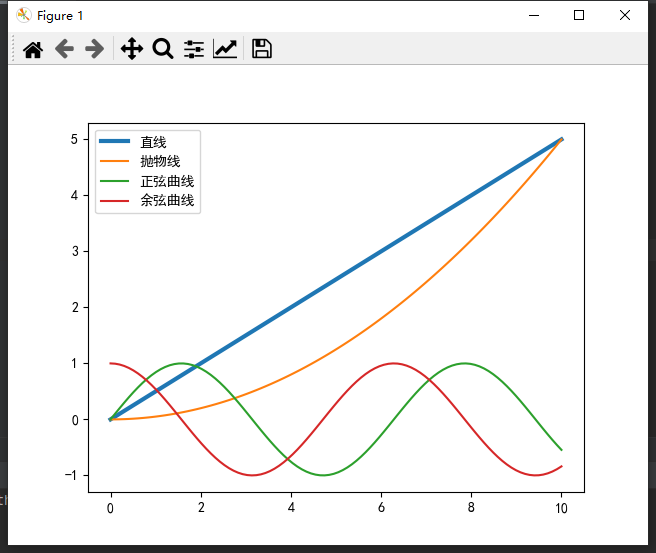Viewport: 656px width, 553px height.
Task: Click the orange line sample in the legend
Action: pyautogui.click(x=114, y=161)
